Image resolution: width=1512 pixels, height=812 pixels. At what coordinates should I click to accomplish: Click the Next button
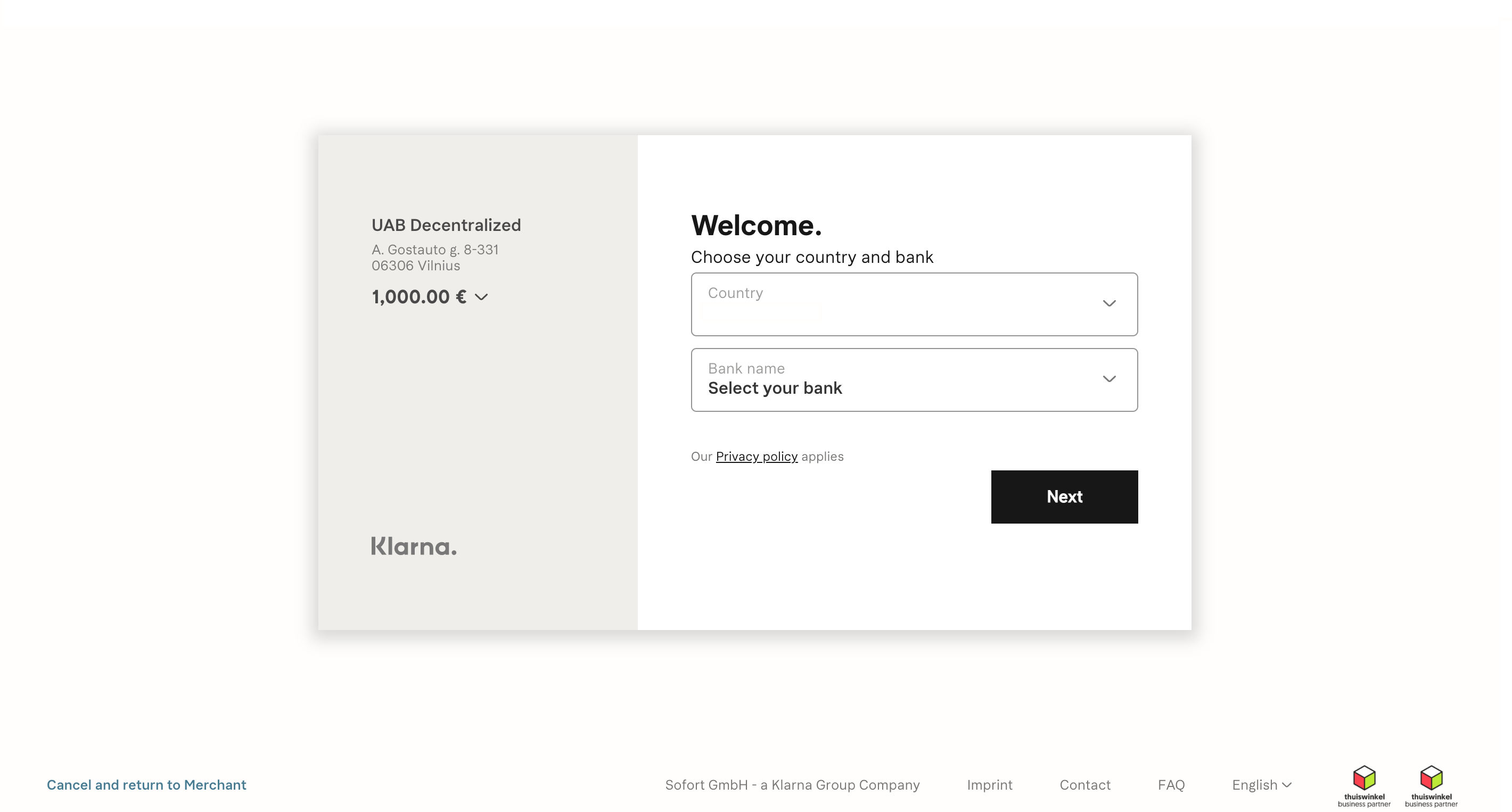1064,496
